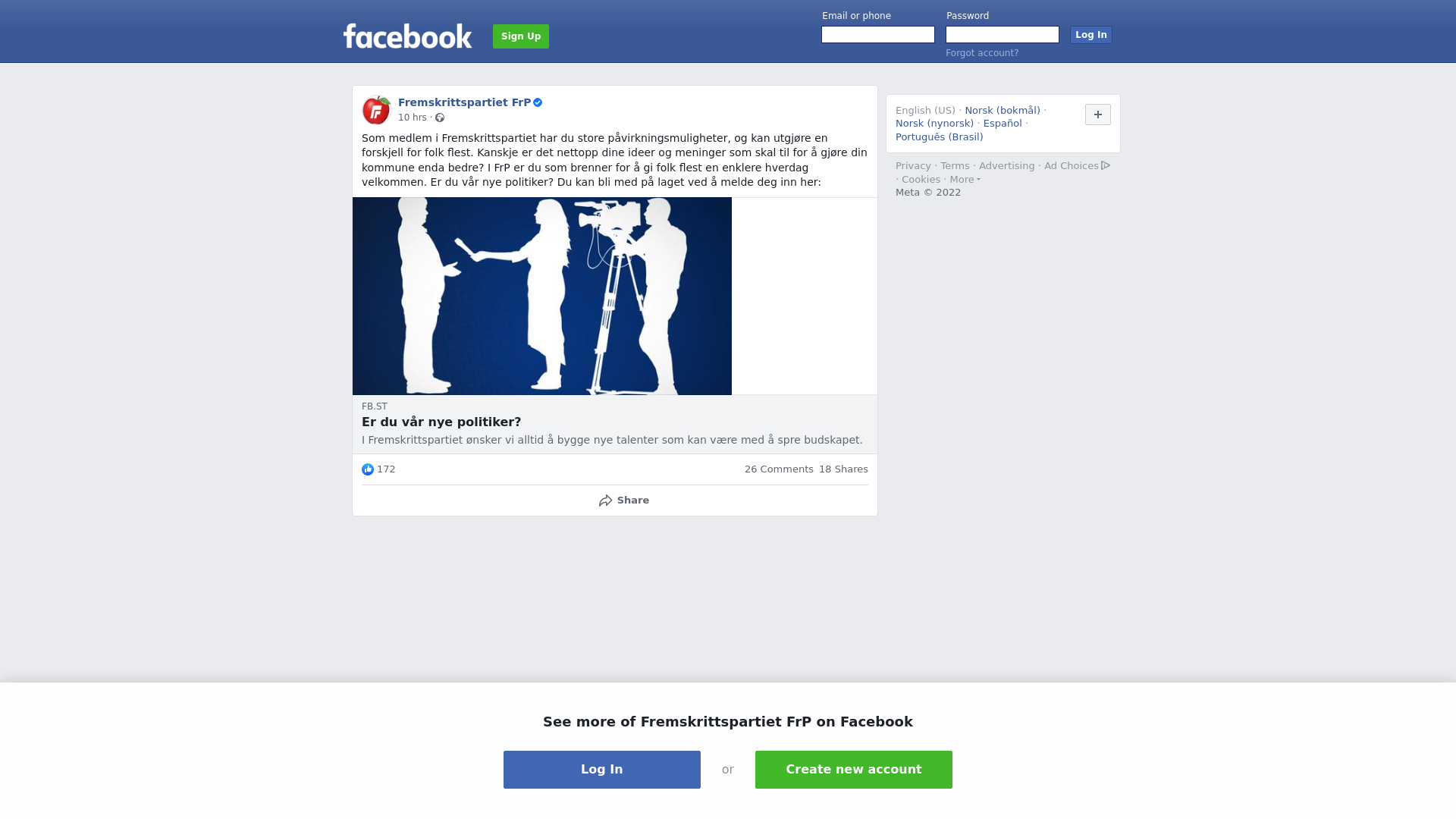The width and height of the screenshot is (1456, 819).
Task: Click the Ad Choices triangle icon
Action: [x=1106, y=165]
